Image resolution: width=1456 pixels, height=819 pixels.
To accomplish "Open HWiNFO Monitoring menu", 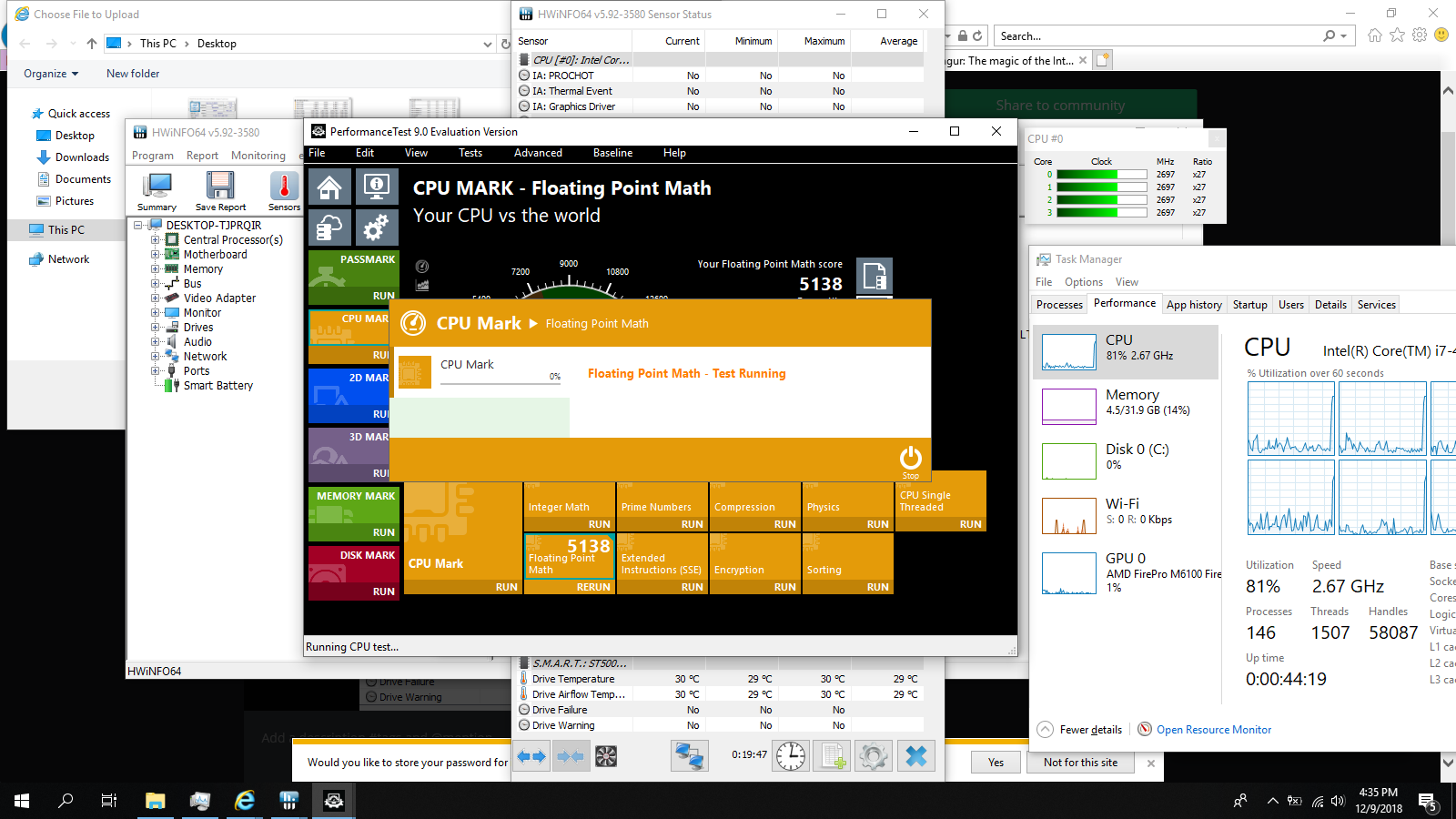I will click(x=258, y=156).
